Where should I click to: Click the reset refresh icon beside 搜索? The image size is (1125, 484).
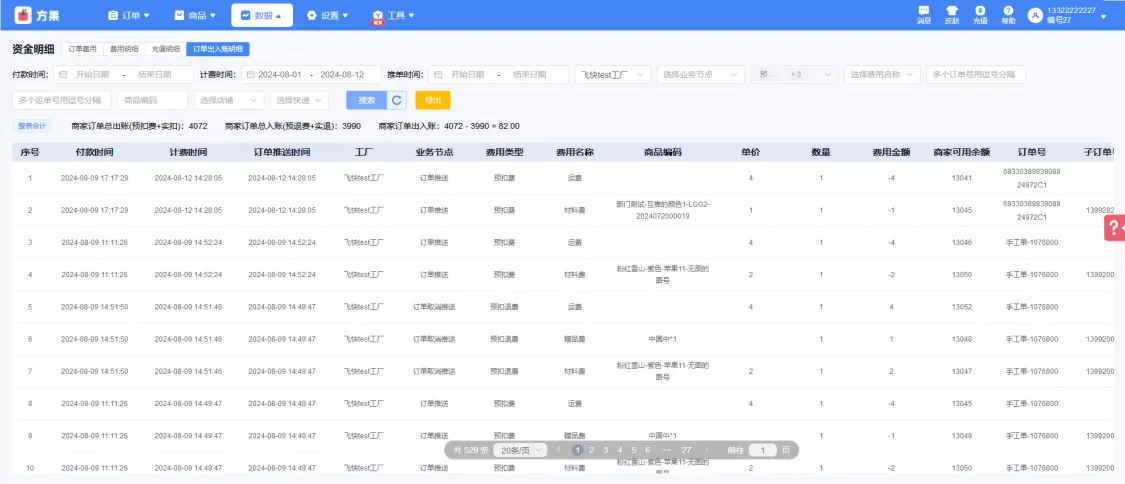coord(397,100)
